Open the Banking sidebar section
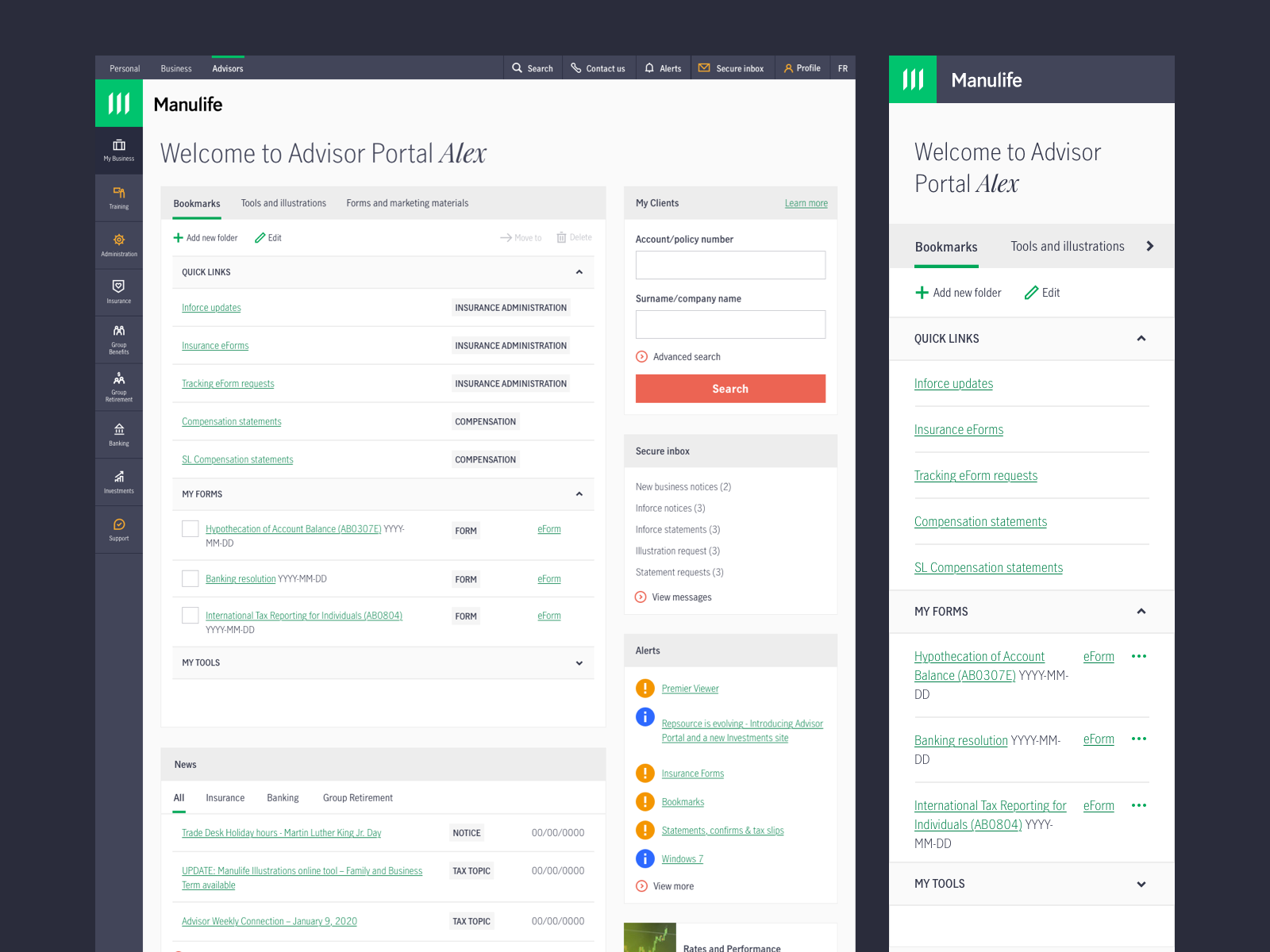1270x952 pixels. (118, 434)
